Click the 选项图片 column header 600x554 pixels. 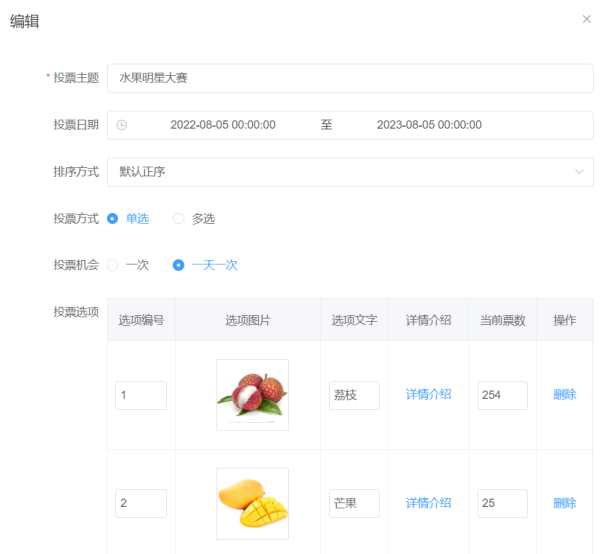[248, 320]
